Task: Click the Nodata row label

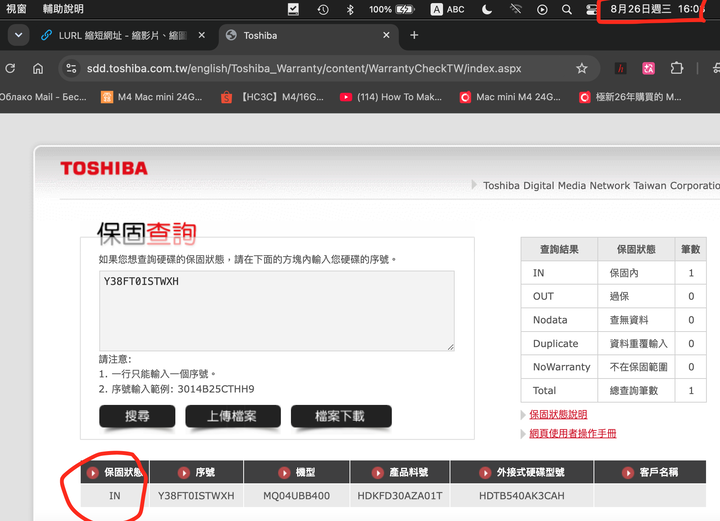Action: point(550,320)
